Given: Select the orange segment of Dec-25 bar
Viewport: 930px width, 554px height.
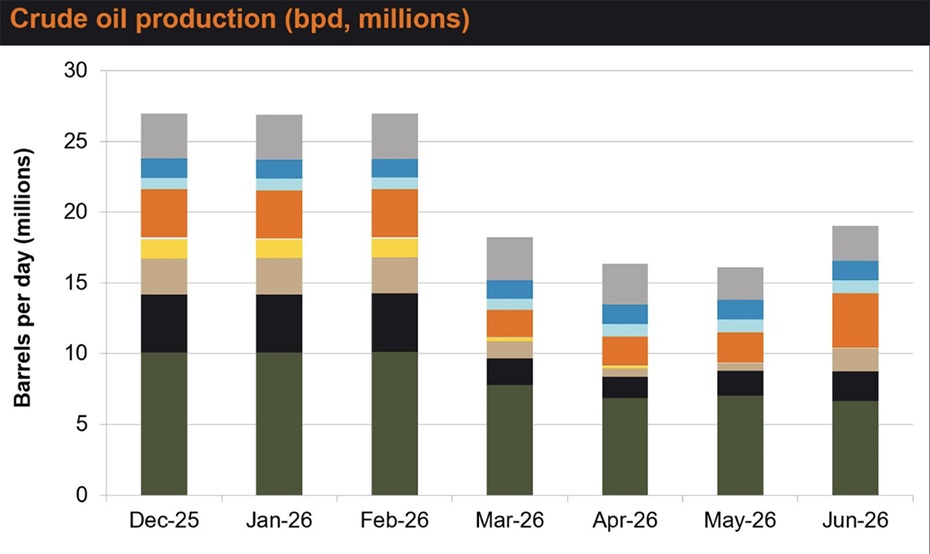Looking at the screenshot, I should pos(164,213).
